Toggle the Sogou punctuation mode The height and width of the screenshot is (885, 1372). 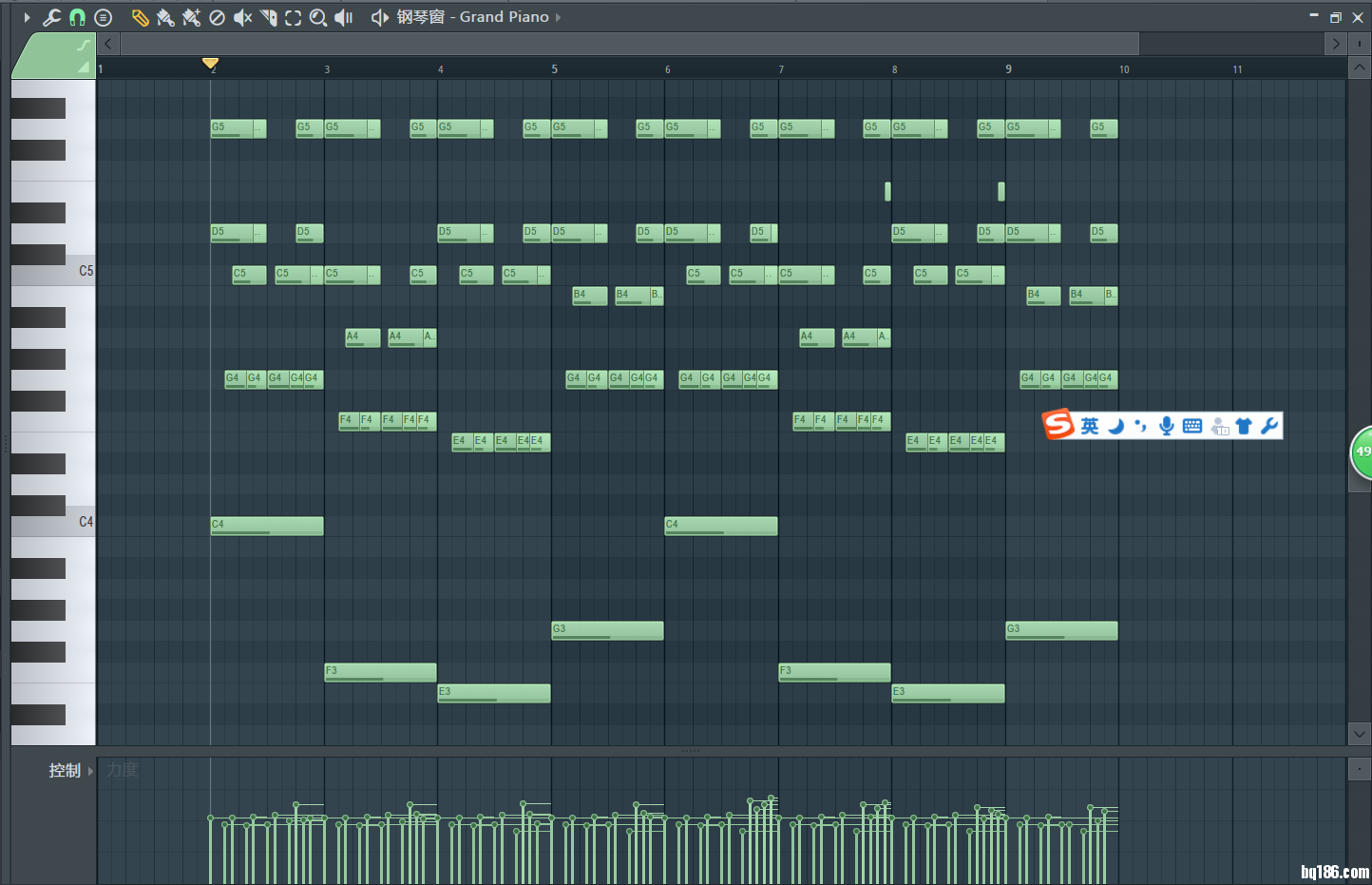pos(1141,426)
